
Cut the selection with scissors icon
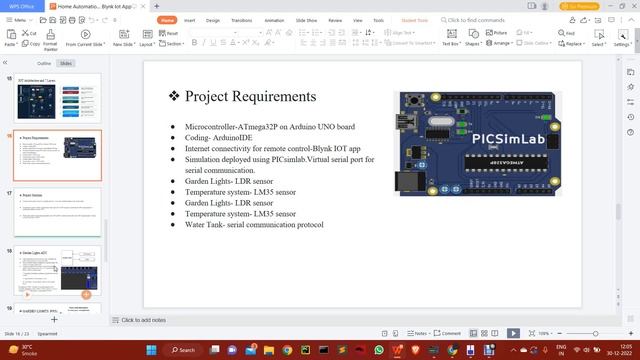tap(26, 33)
